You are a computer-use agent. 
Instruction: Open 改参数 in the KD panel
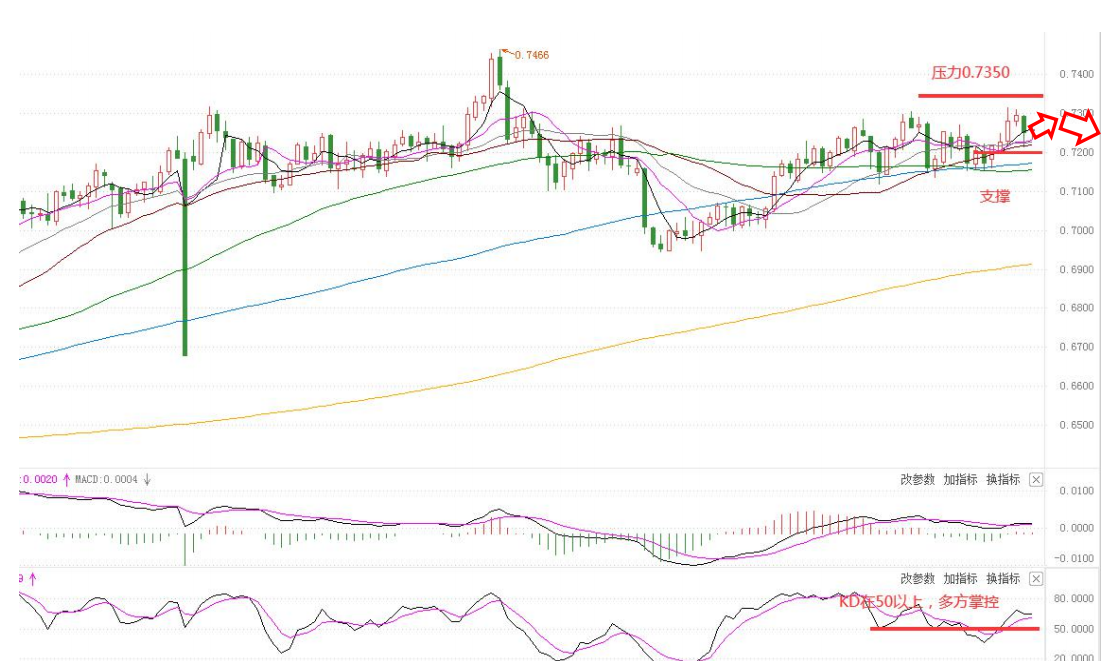pos(917,579)
